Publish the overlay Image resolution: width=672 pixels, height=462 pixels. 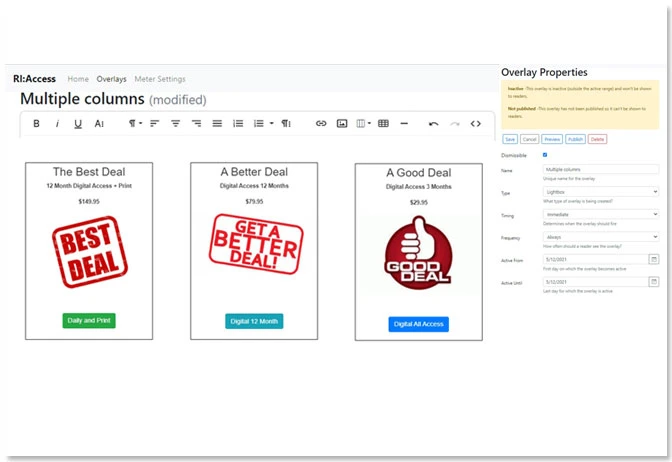pos(575,139)
